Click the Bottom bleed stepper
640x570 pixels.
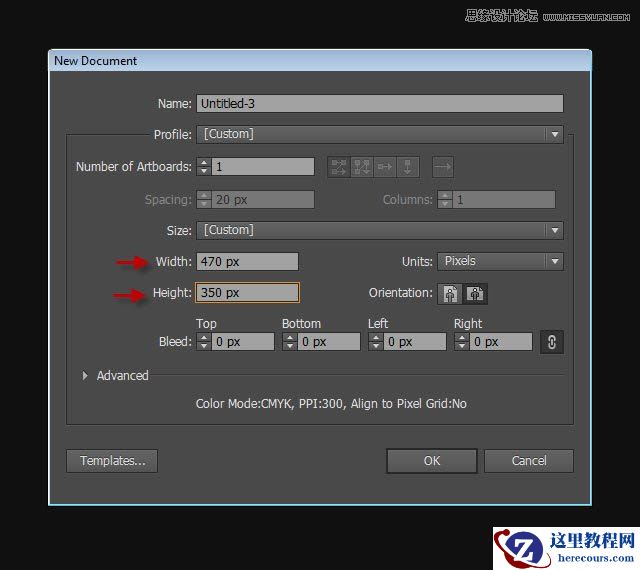click(x=290, y=342)
